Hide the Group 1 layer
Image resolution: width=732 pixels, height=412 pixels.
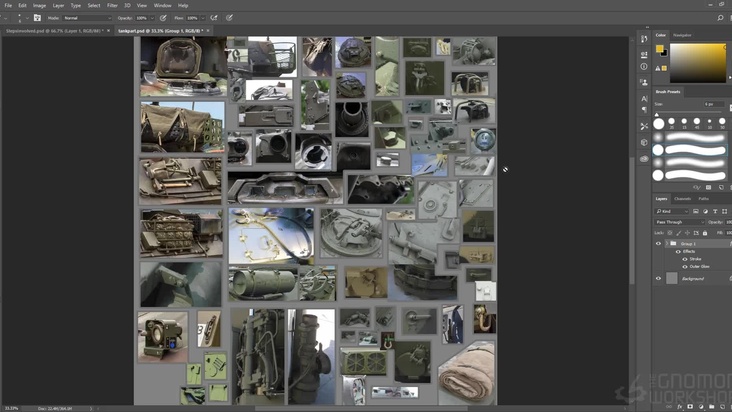[x=658, y=244]
